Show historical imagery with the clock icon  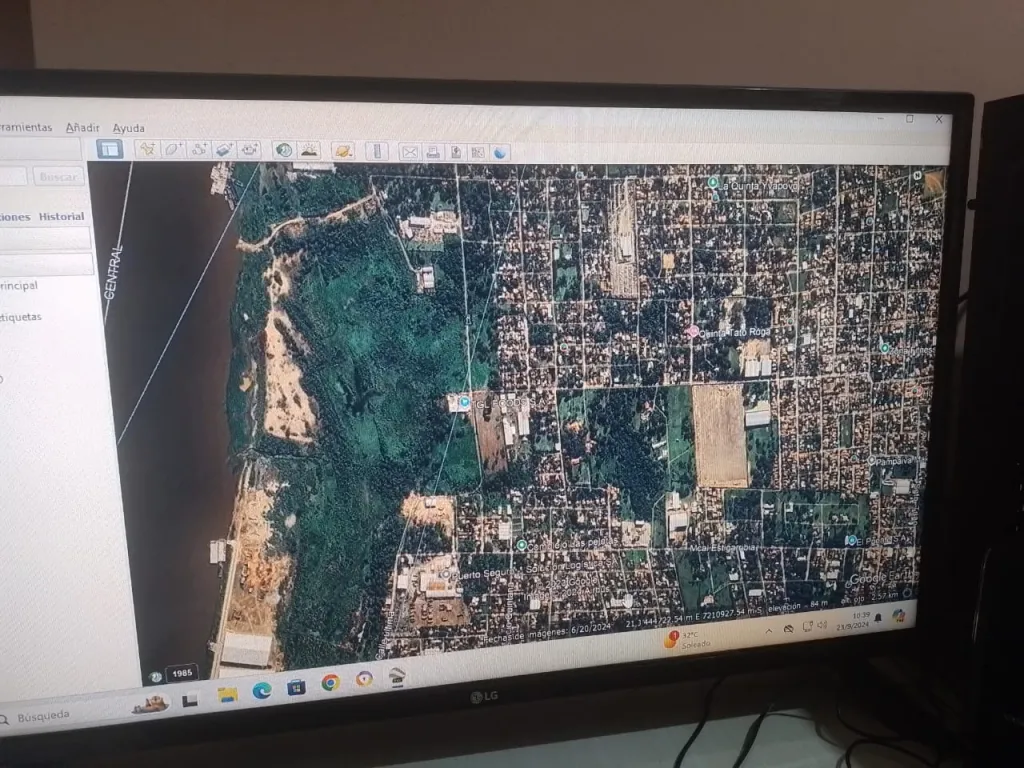[x=283, y=150]
